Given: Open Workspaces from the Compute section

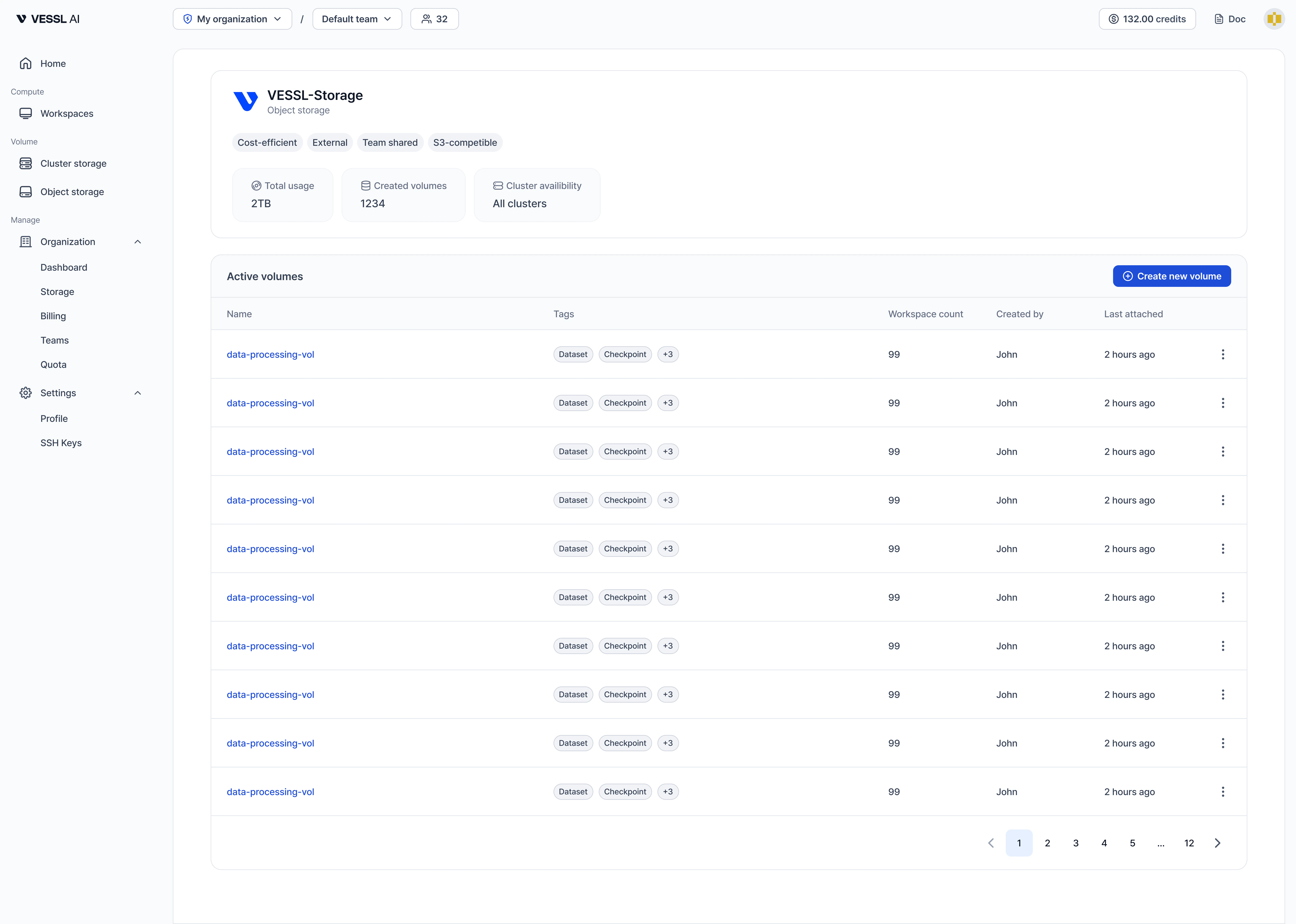Looking at the screenshot, I should point(66,113).
